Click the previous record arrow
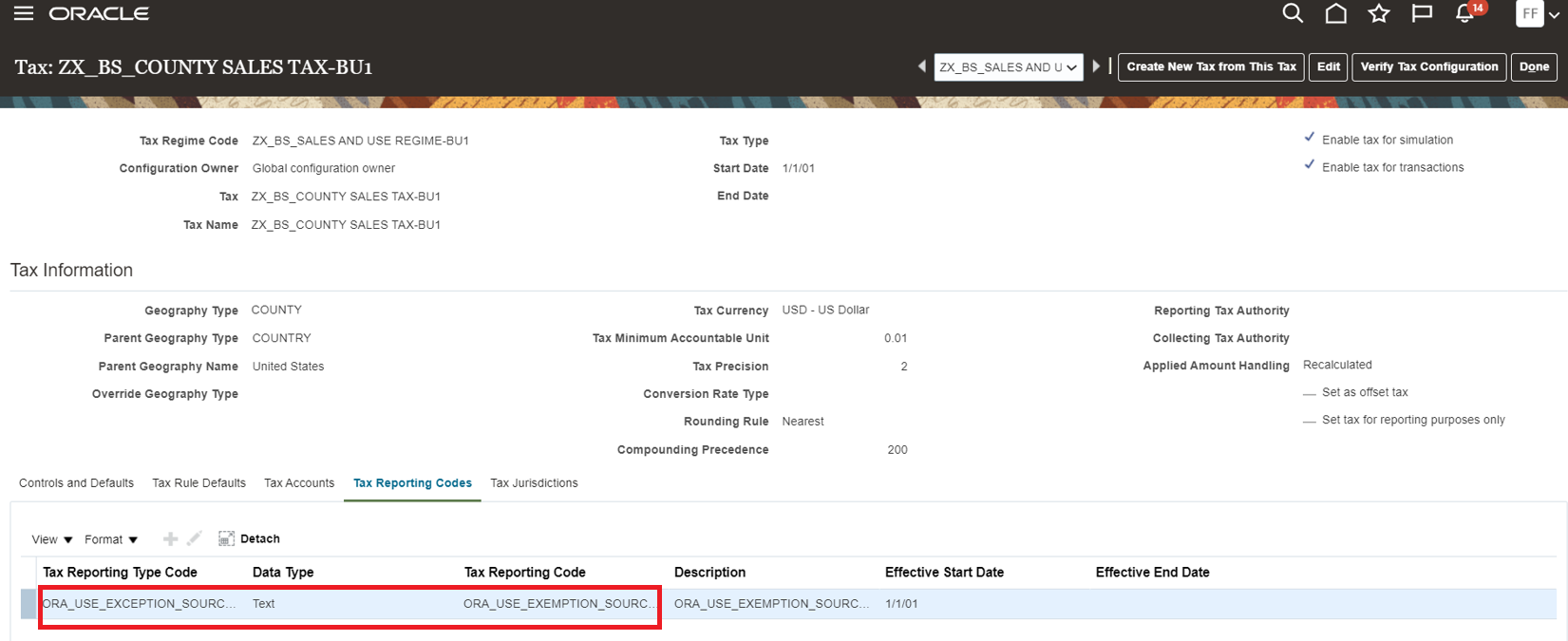Image resolution: width=1568 pixels, height=641 pixels. coord(921,66)
